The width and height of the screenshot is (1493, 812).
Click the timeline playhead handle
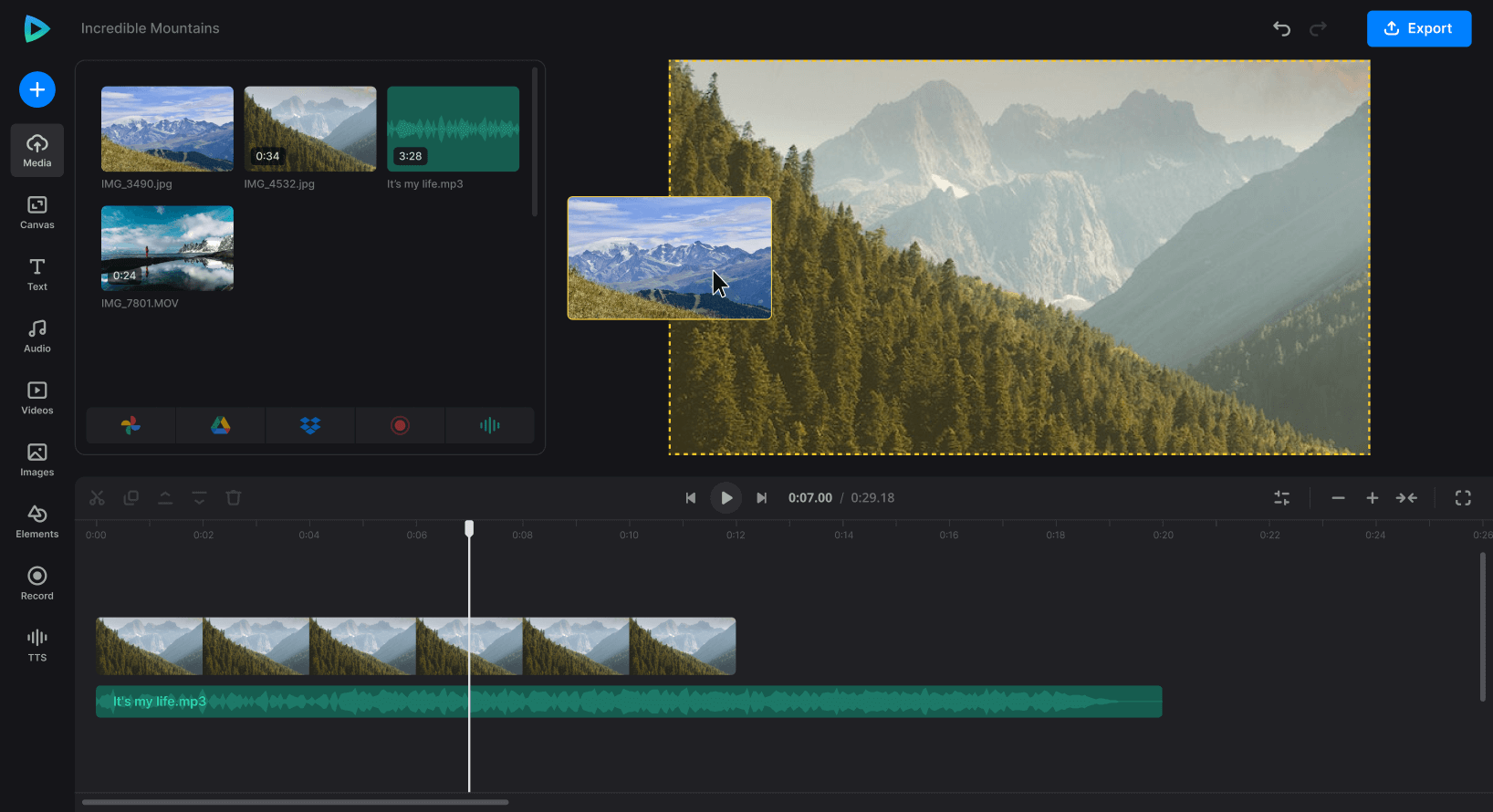tap(469, 528)
